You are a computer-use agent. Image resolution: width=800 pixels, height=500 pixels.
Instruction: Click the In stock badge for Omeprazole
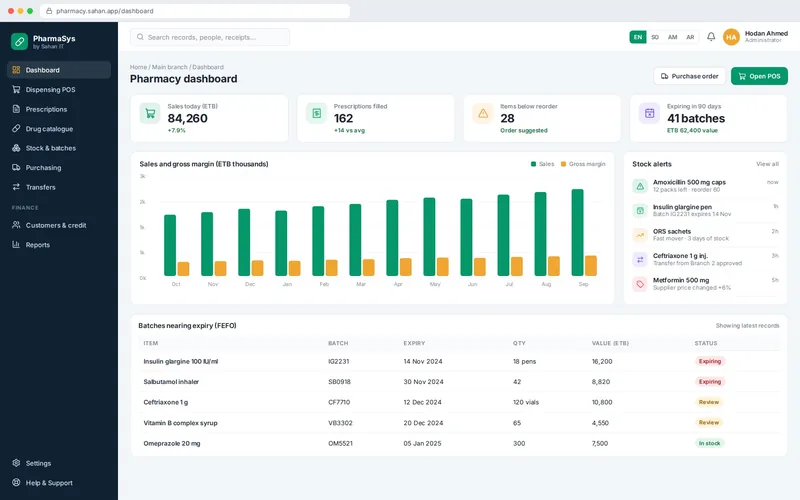pyautogui.click(x=710, y=443)
